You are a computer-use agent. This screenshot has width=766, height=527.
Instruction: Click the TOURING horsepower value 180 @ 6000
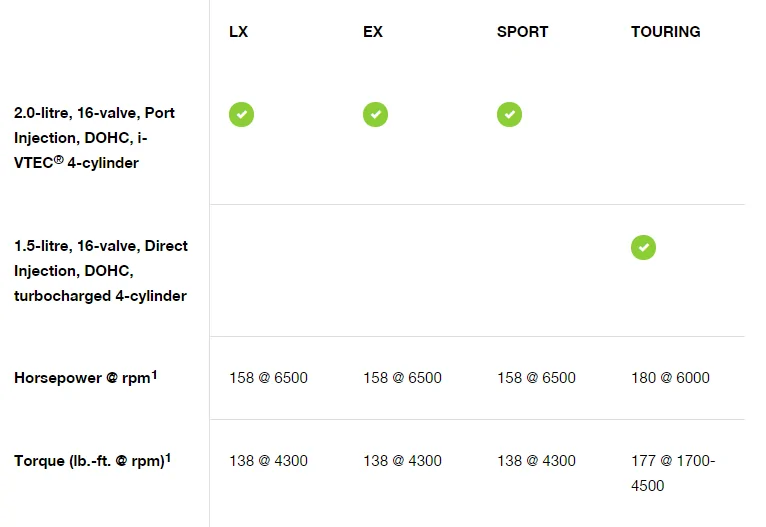(670, 378)
